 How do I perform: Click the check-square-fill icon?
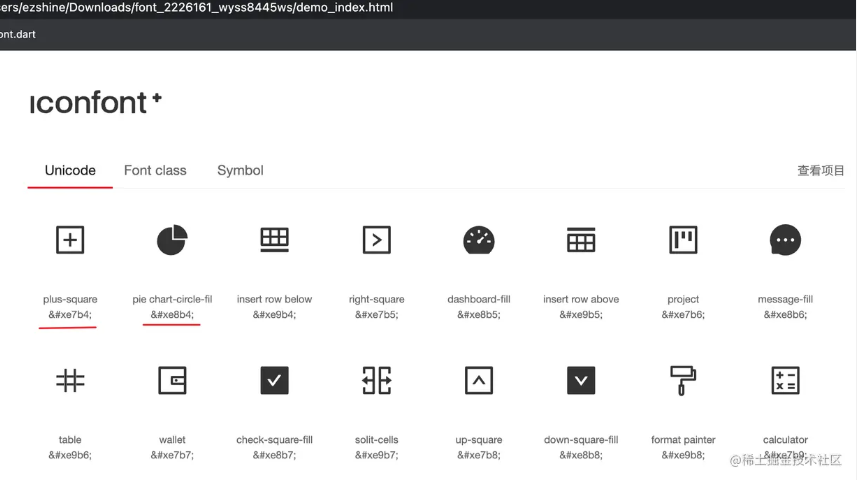coord(274,380)
